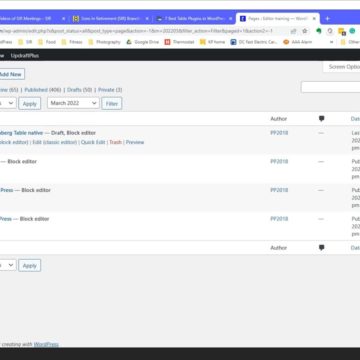This screenshot has height=360, width=360.
Task: Open the SIR bookmarks folder
Action: [25, 42]
